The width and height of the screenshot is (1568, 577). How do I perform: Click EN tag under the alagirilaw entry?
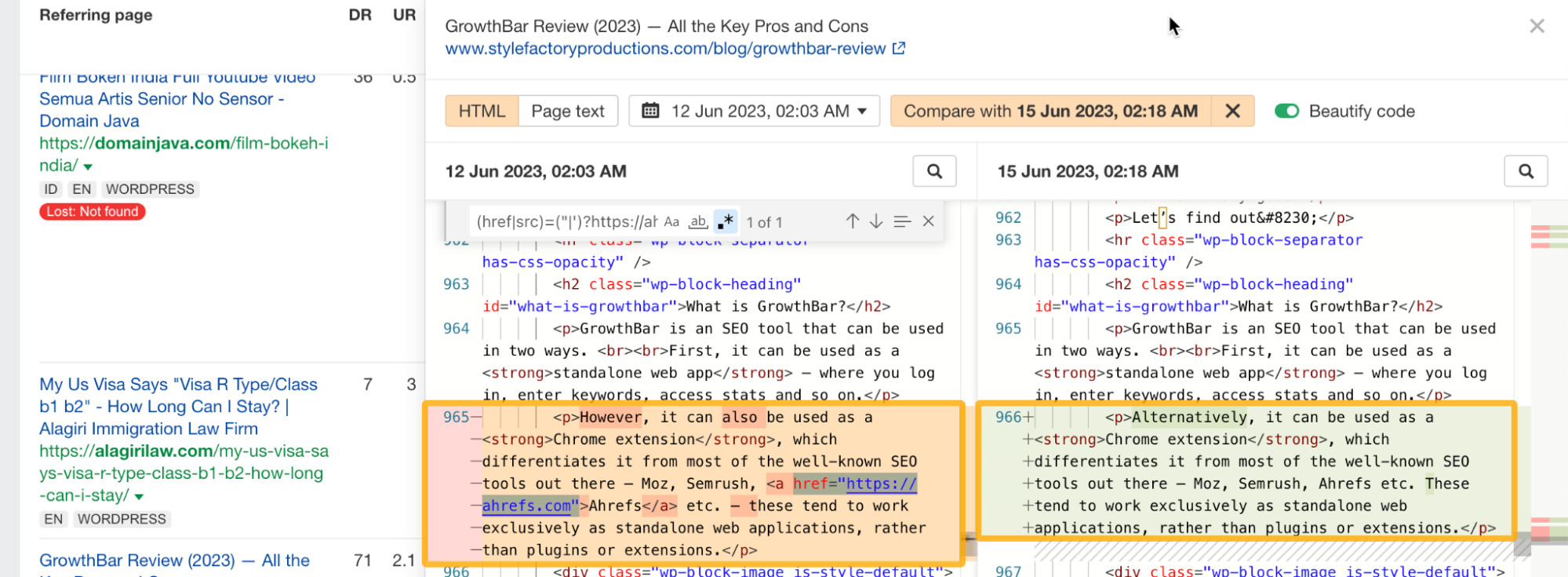pos(53,519)
